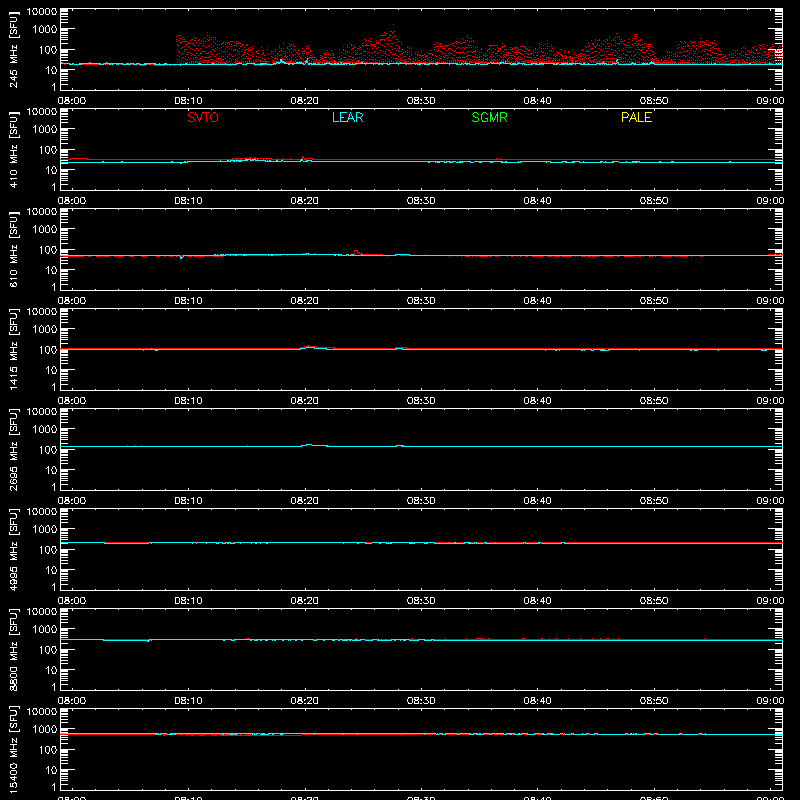Click the 100 tick value of 610 MHz panel
The height and width of the screenshot is (800, 800).
click(48, 250)
